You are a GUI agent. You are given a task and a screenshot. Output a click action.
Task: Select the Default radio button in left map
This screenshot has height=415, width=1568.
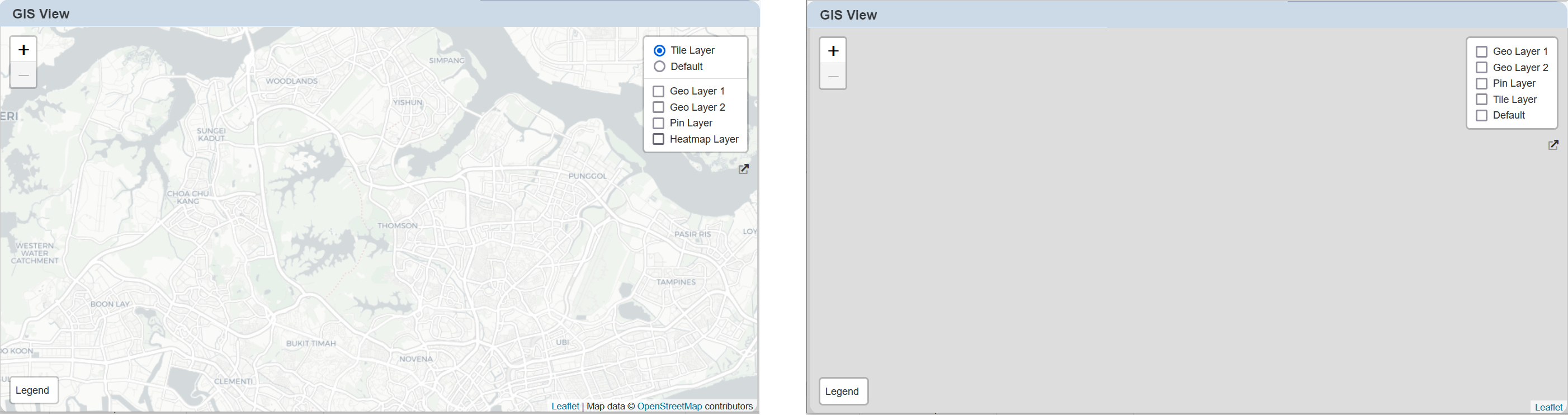(659, 67)
